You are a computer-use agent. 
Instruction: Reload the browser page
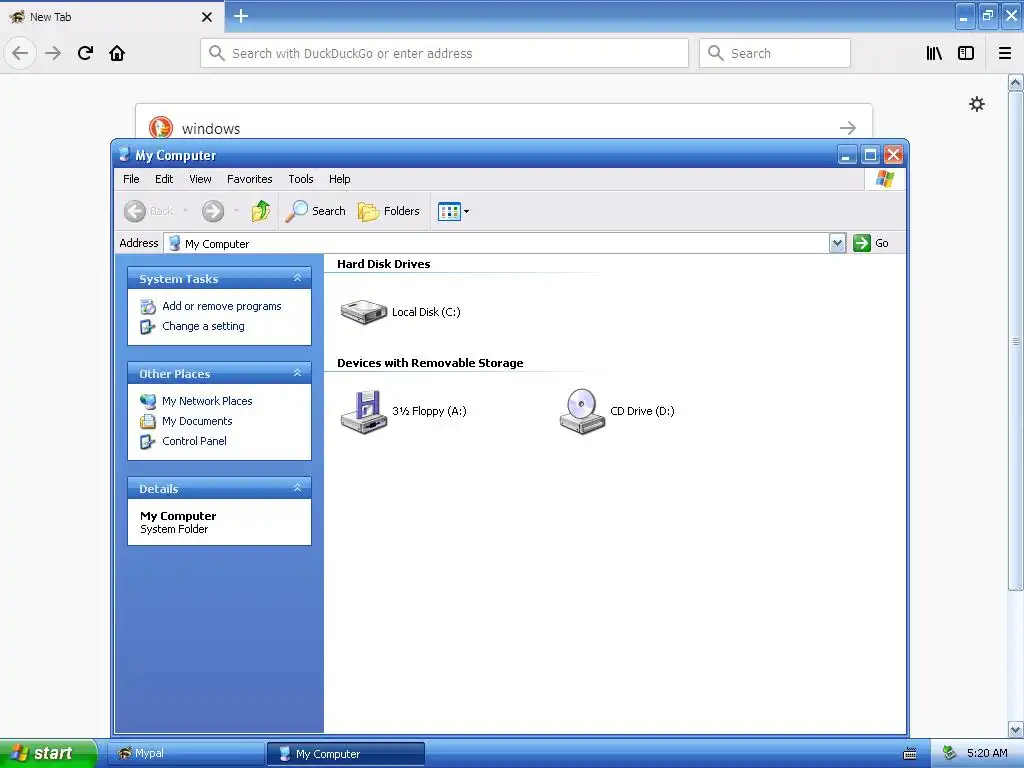click(x=85, y=53)
